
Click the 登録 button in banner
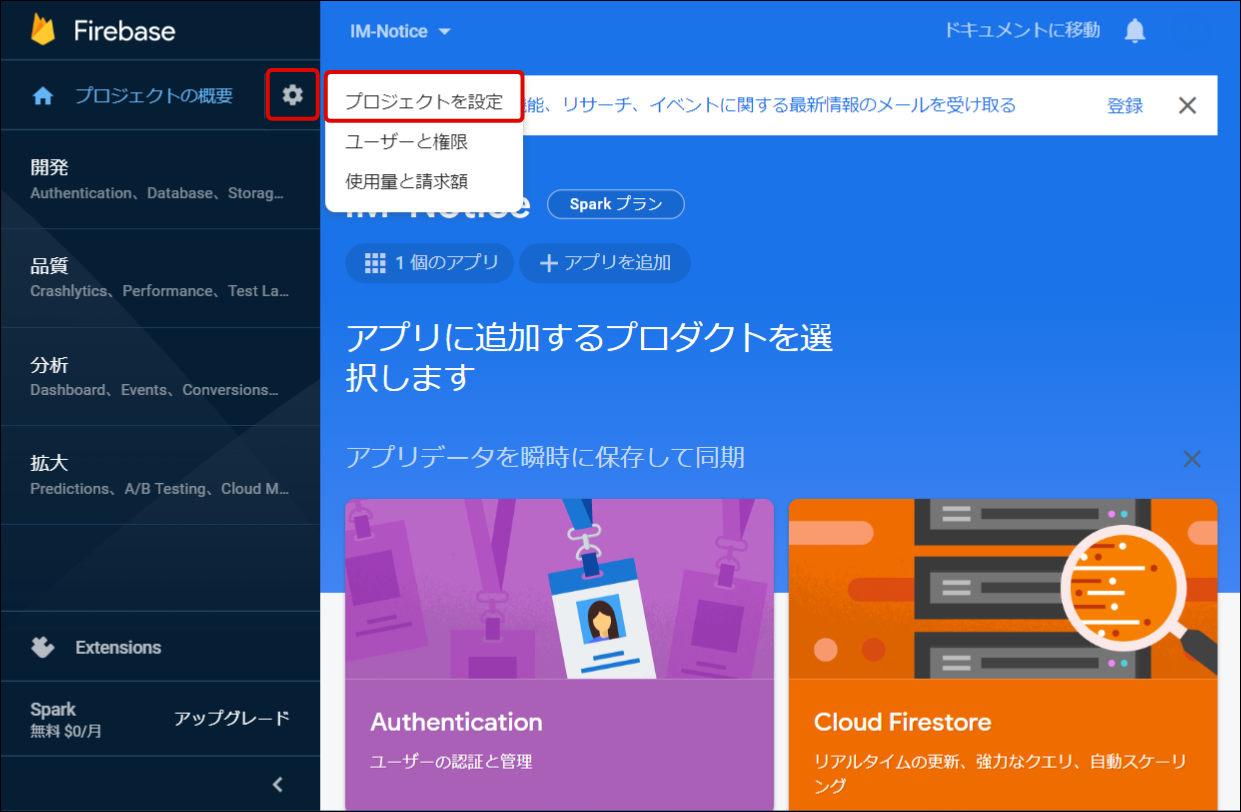[x=1125, y=105]
